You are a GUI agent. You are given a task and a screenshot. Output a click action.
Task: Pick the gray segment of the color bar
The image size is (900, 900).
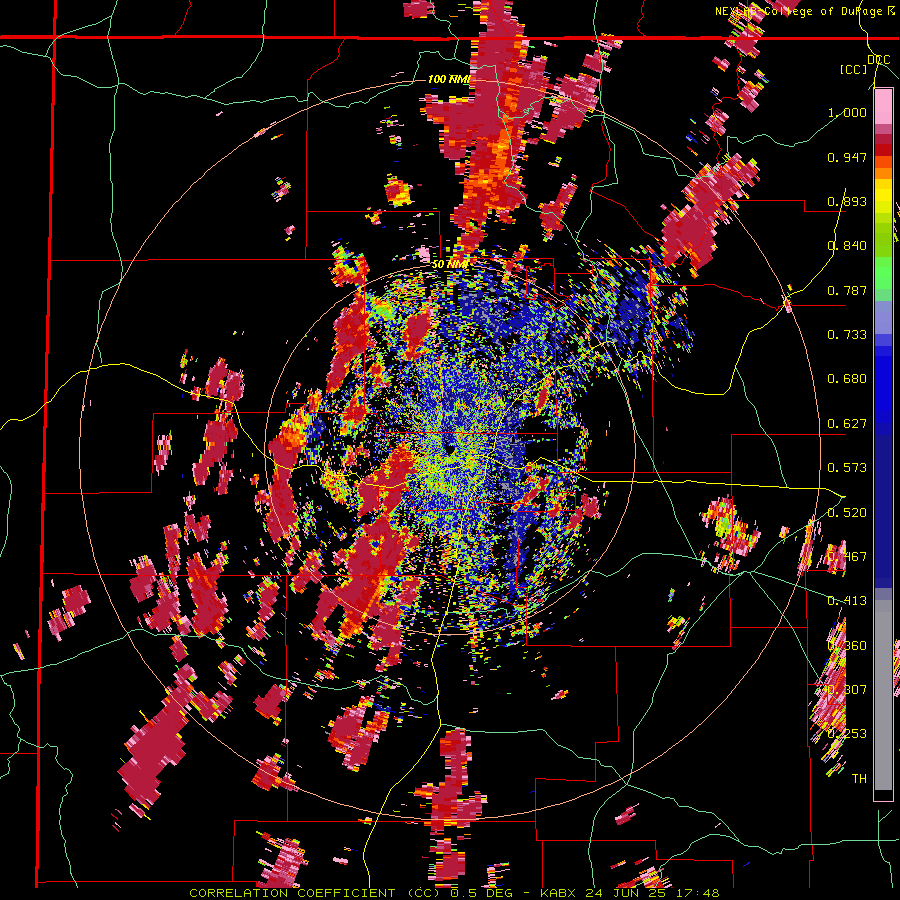(x=883, y=695)
